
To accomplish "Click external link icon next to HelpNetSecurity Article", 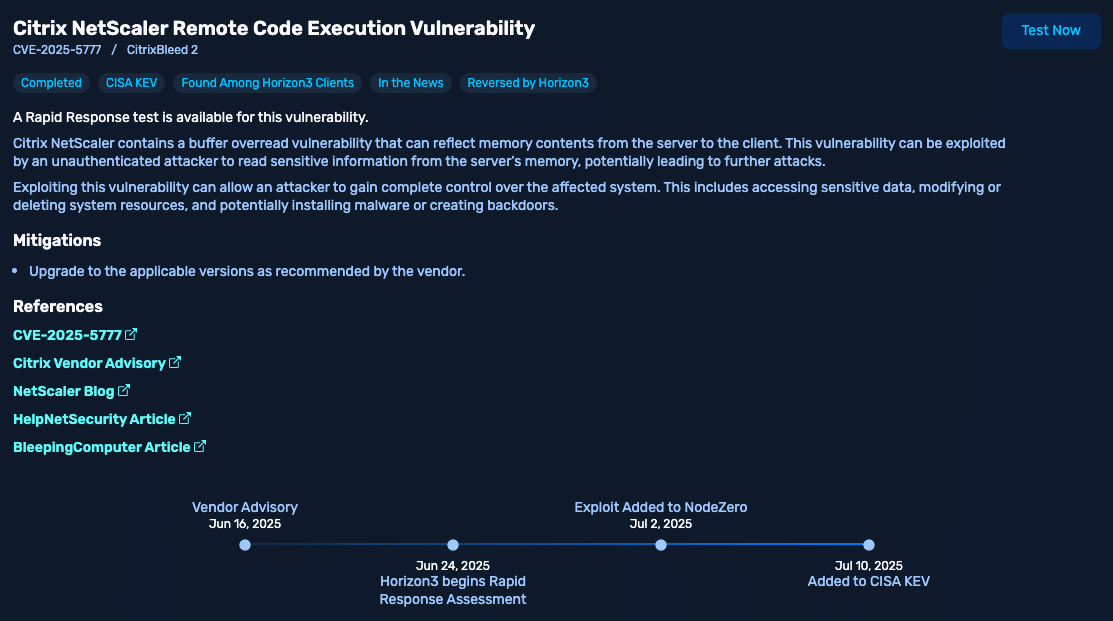I will [185, 418].
